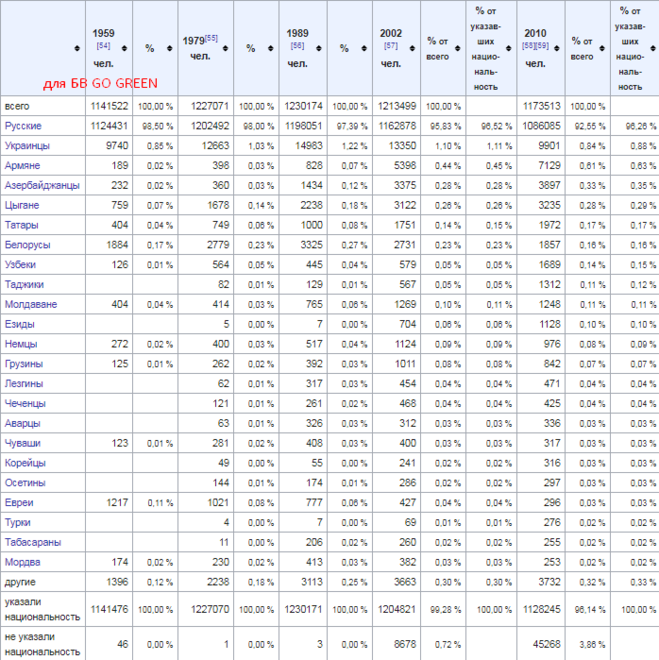Viewport: 659px width, 660px height.
Task: Select Armenians 2010 value 7129
Action: [x=550, y=165]
